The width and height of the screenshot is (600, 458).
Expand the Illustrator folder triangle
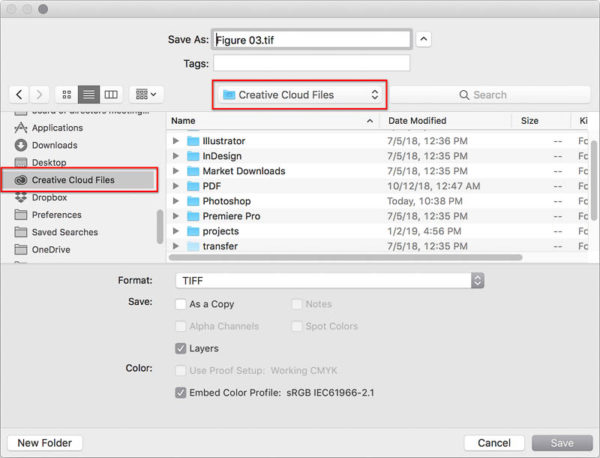click(176, 141)
